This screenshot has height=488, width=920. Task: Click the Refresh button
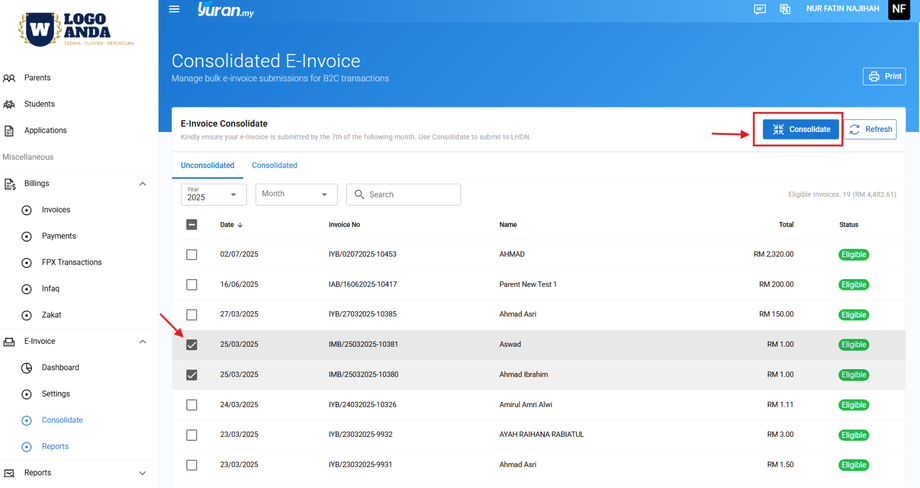pyautogui.click(x=870, y=129)
